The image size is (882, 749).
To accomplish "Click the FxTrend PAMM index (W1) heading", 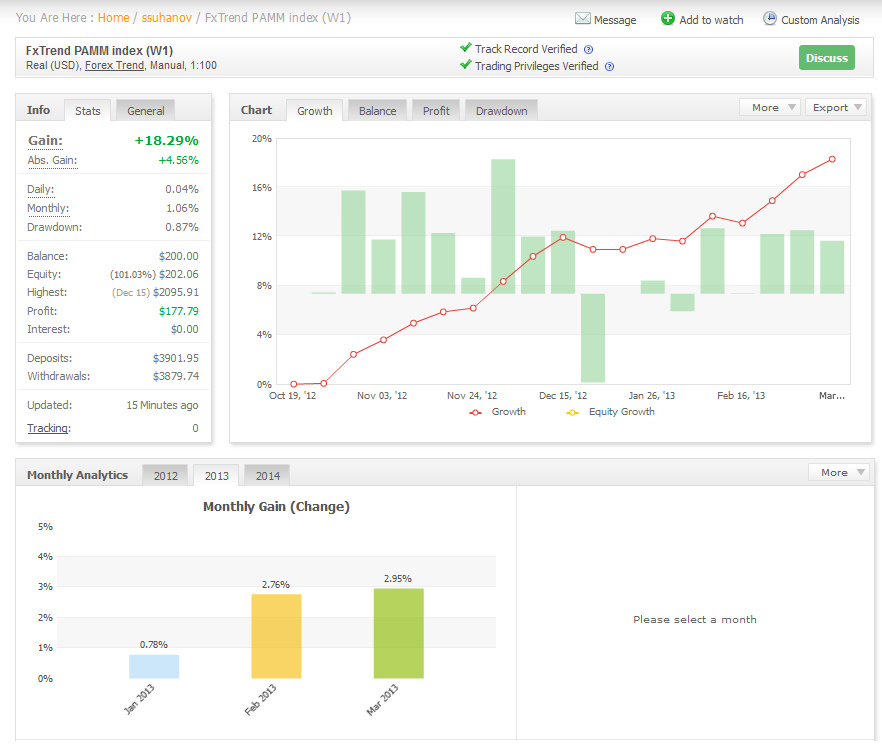I will pyautogui.click(x=100, y=51).
